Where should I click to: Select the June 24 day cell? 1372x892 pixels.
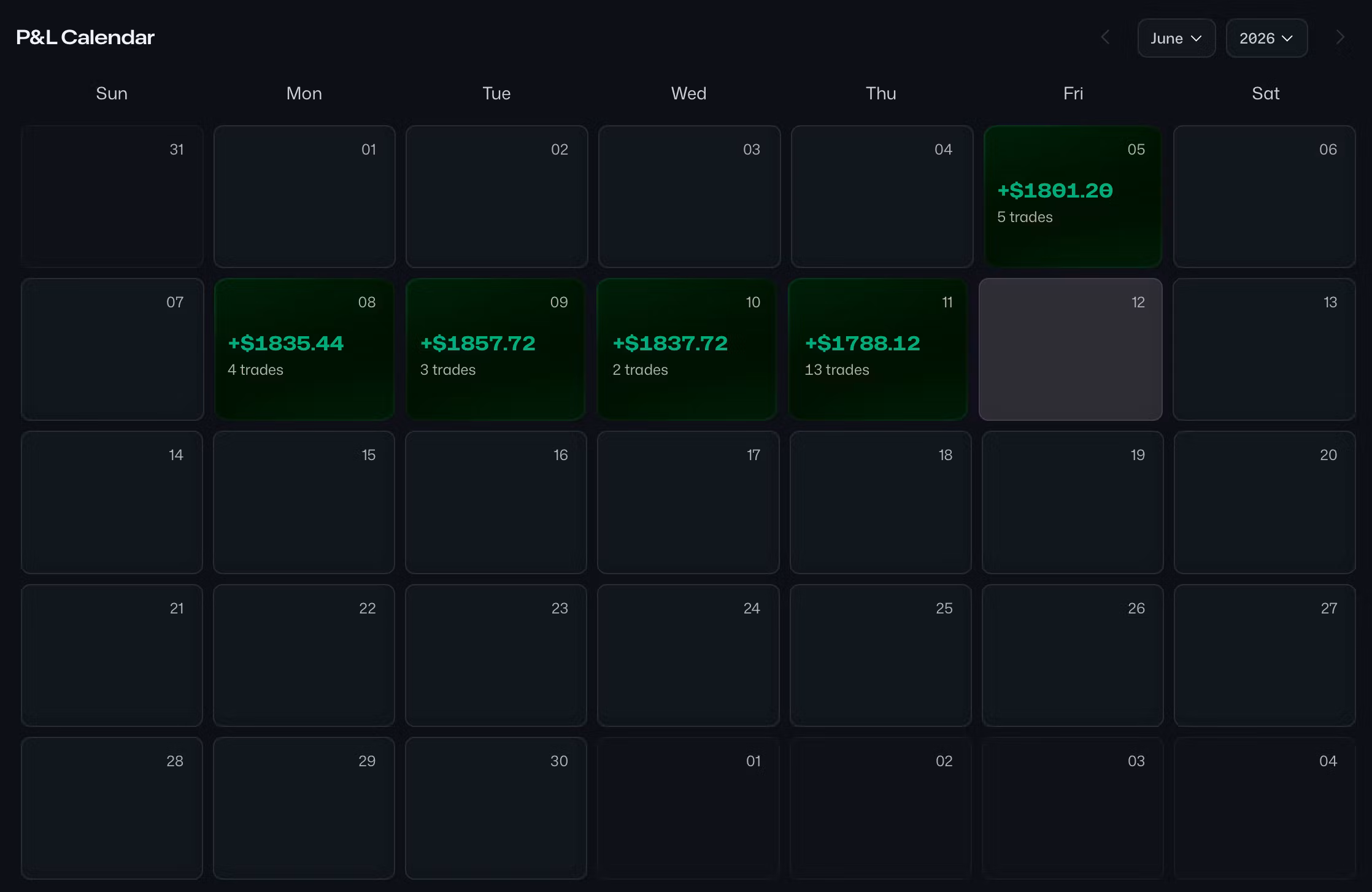pos(688,655)
